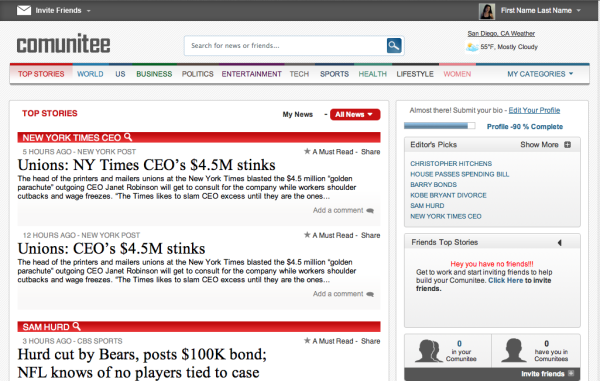Share the 5 hours ago NY Post story
This screenshot has height=381, width=600.
(x=370, y=151)
